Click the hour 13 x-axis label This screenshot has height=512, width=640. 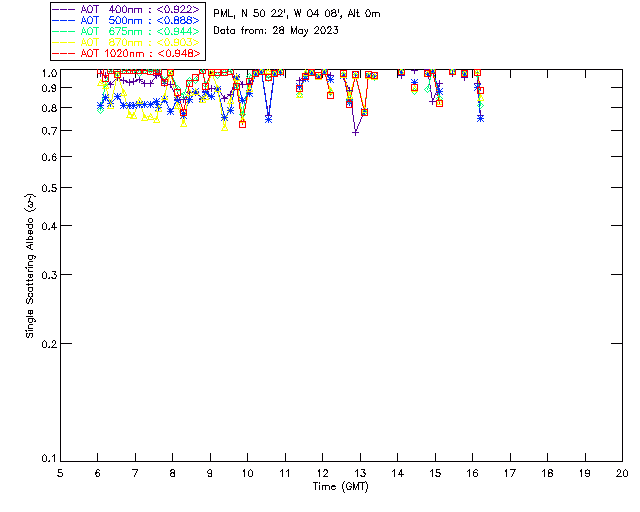360,473
